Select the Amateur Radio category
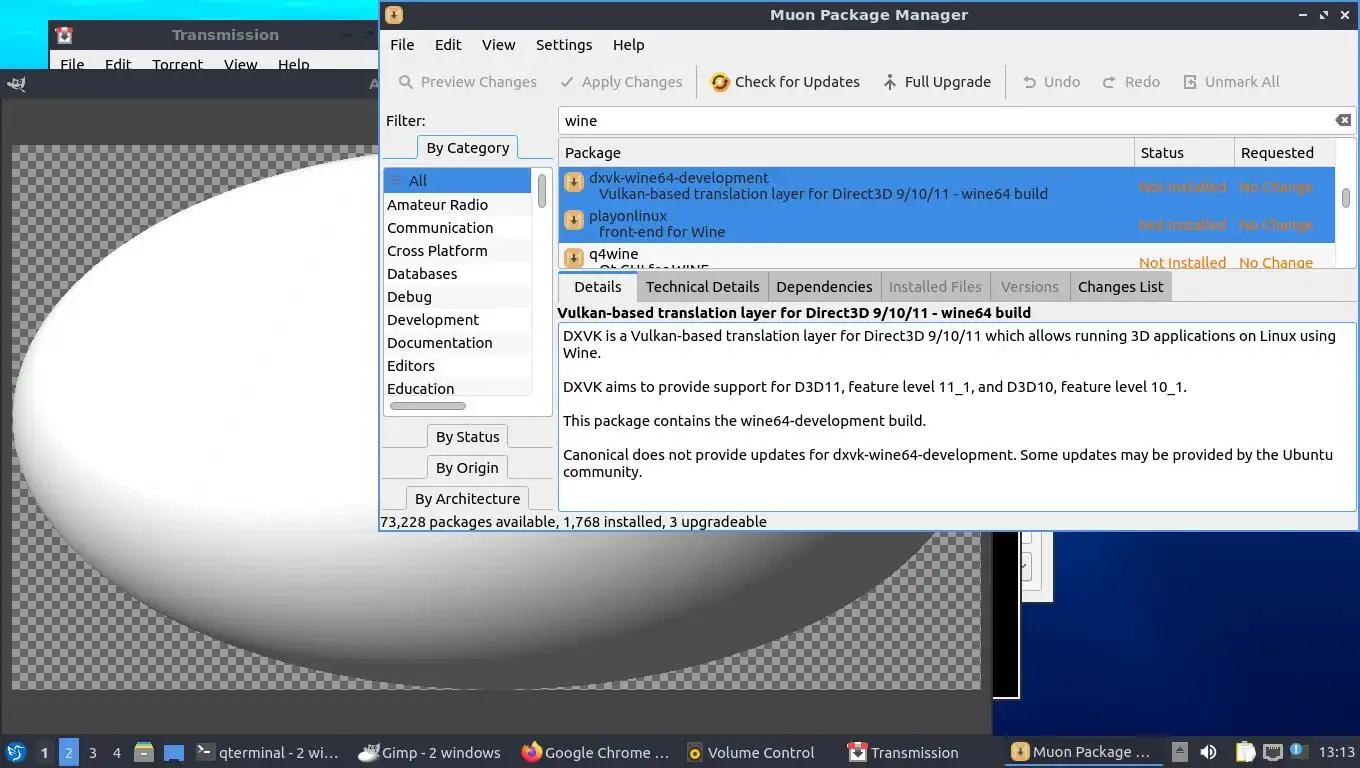The width and height of the screenshot is (1360, 768). [457, 205]
